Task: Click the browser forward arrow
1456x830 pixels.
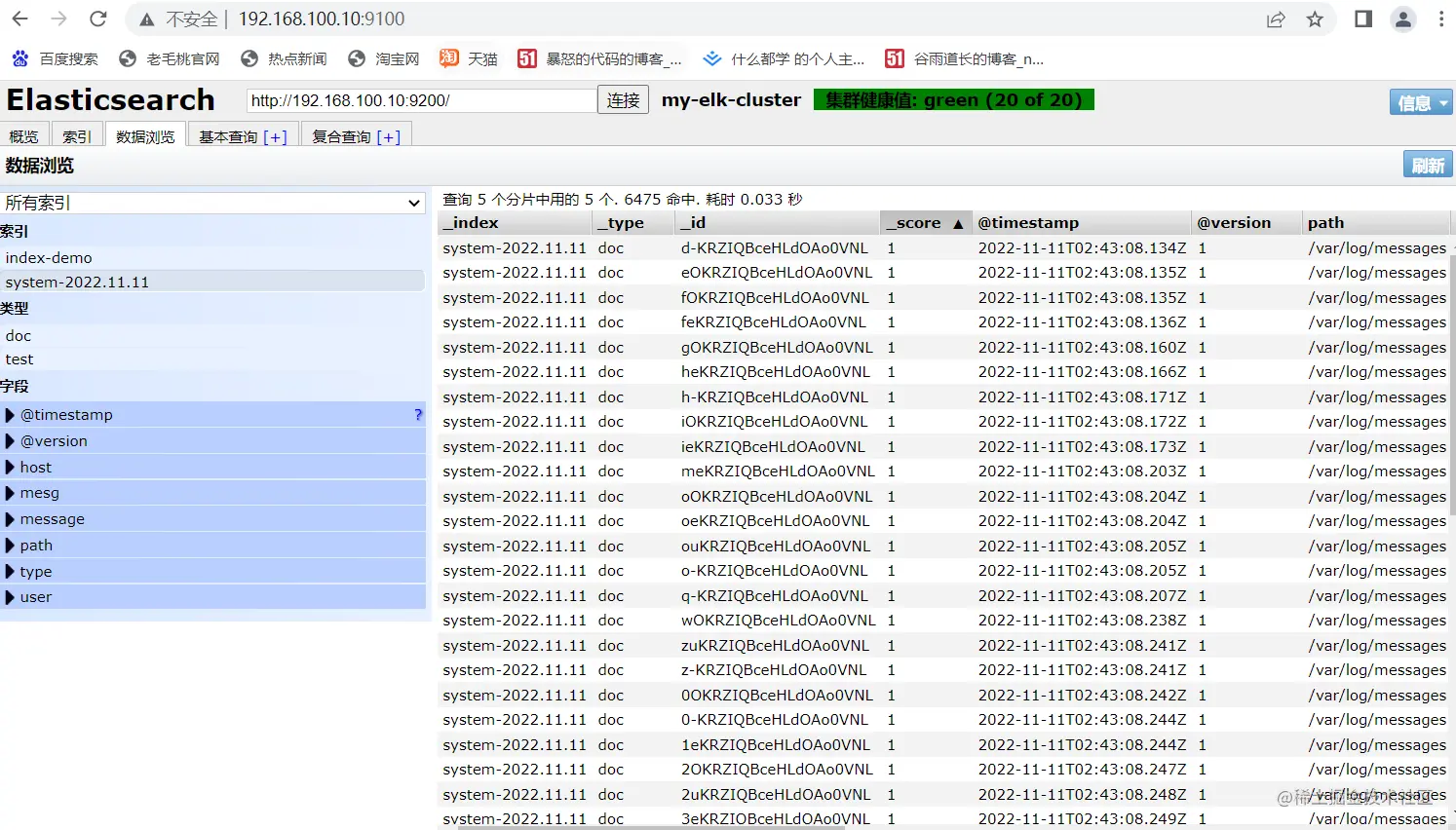Action: coord(58,19)
